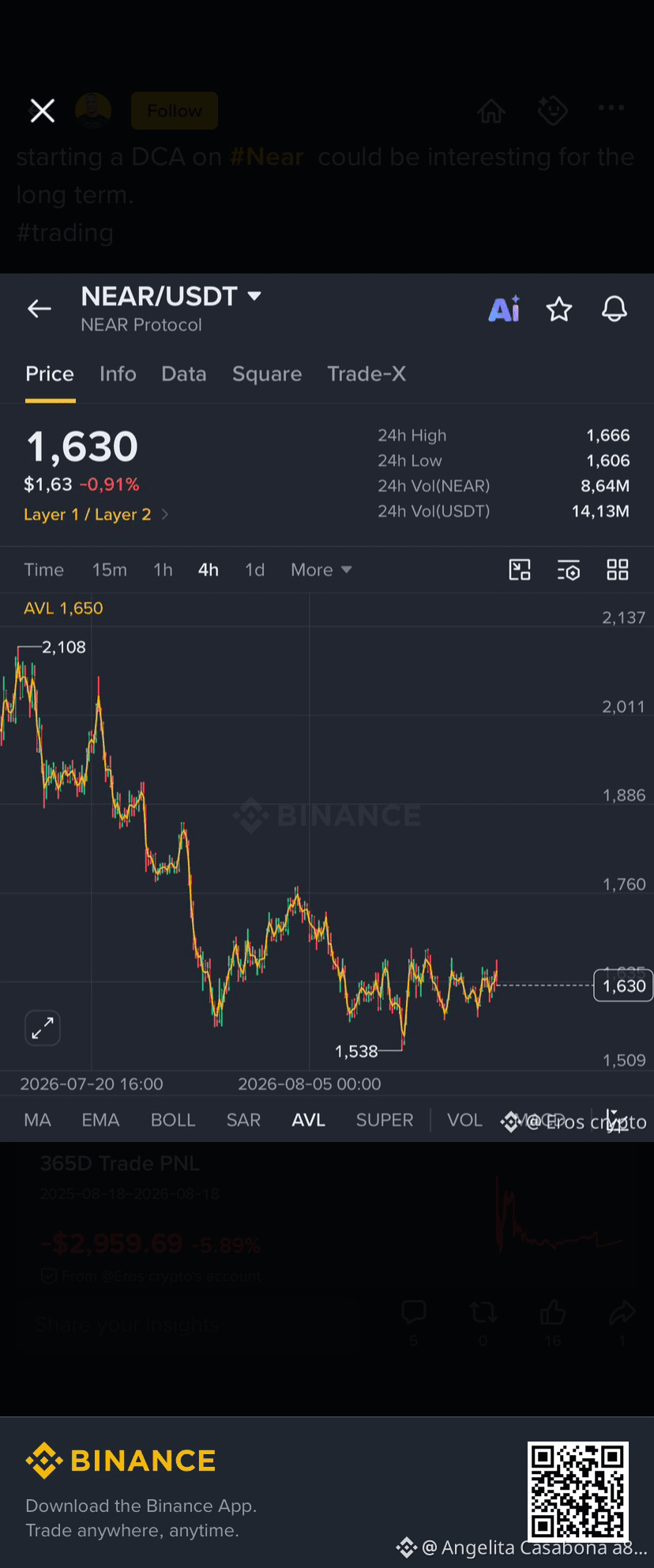654x1568 pixels.
Task: Select the EMA indicator
Action: [x=101, y=1120]
